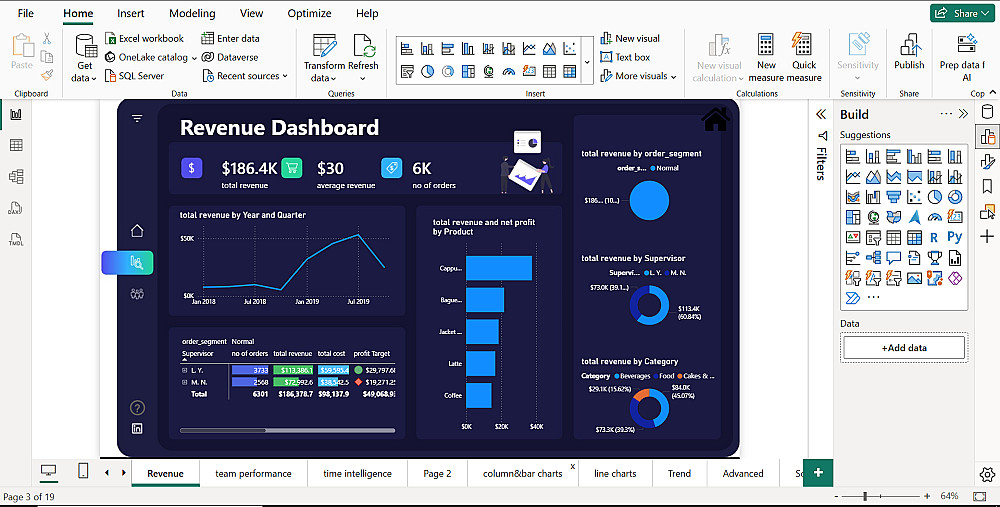Screen dimensions: 1000x507
Task: Open the Data pane cylinder icon
Action: point(987,112)
